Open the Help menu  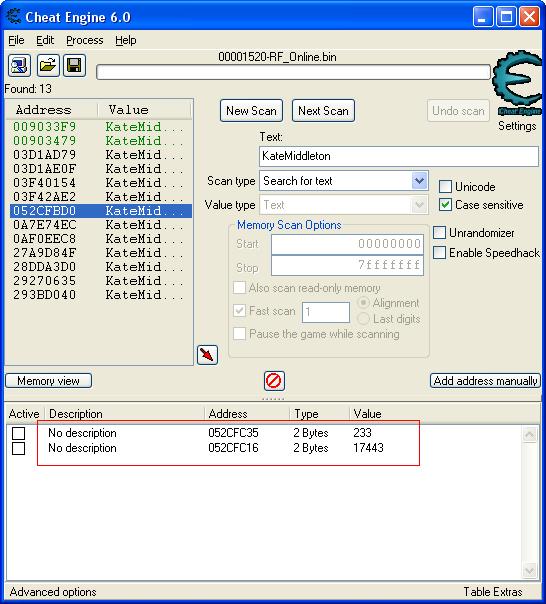pyautogui.click(x=126, y=40)
